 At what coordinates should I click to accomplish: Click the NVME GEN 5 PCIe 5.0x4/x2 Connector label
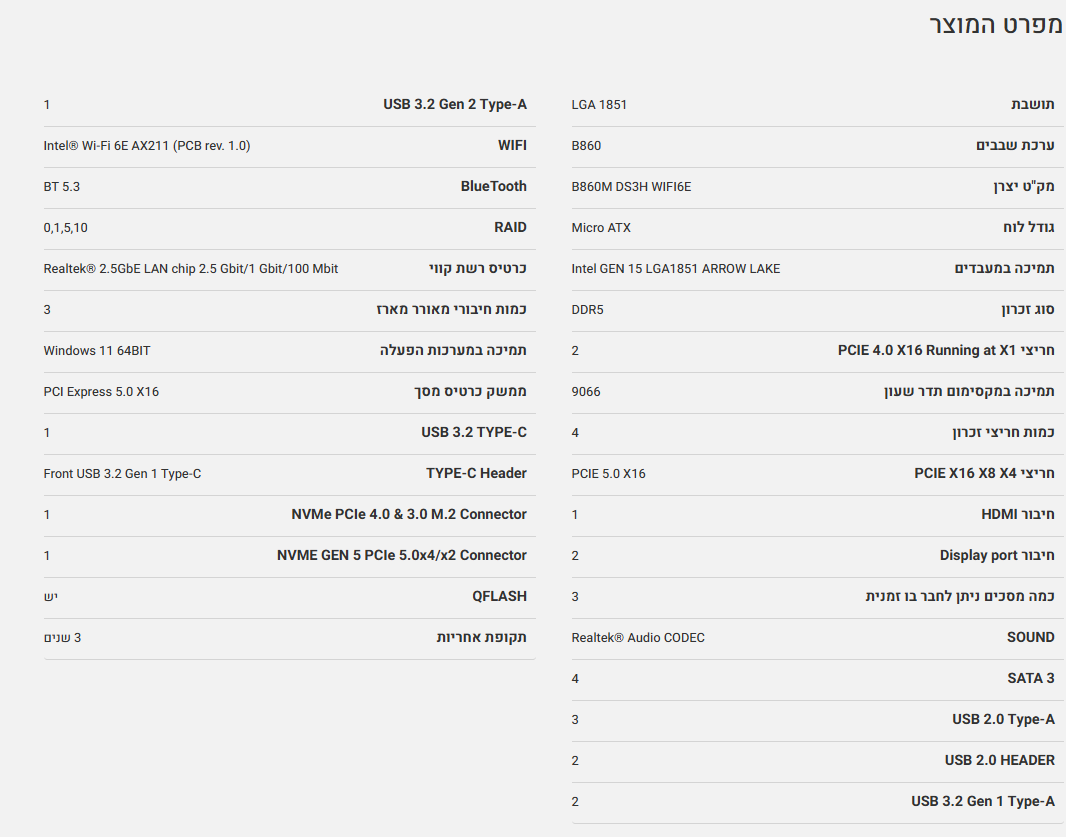point(402,556)
